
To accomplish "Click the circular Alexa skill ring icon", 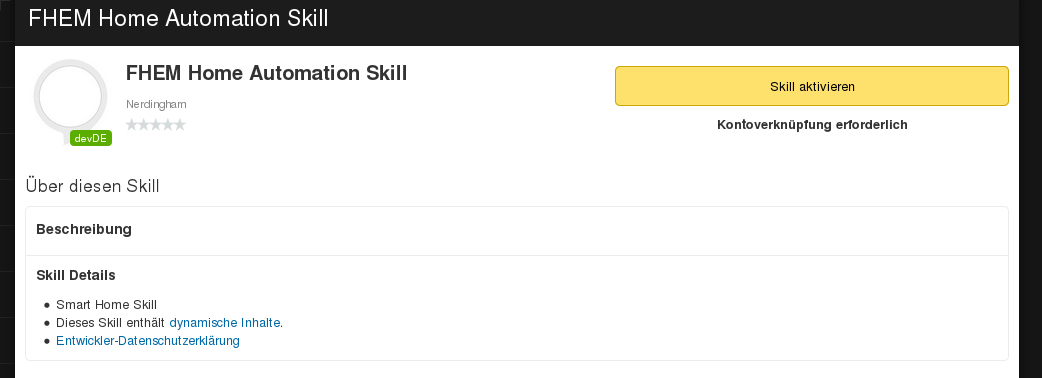I will 70,97.
